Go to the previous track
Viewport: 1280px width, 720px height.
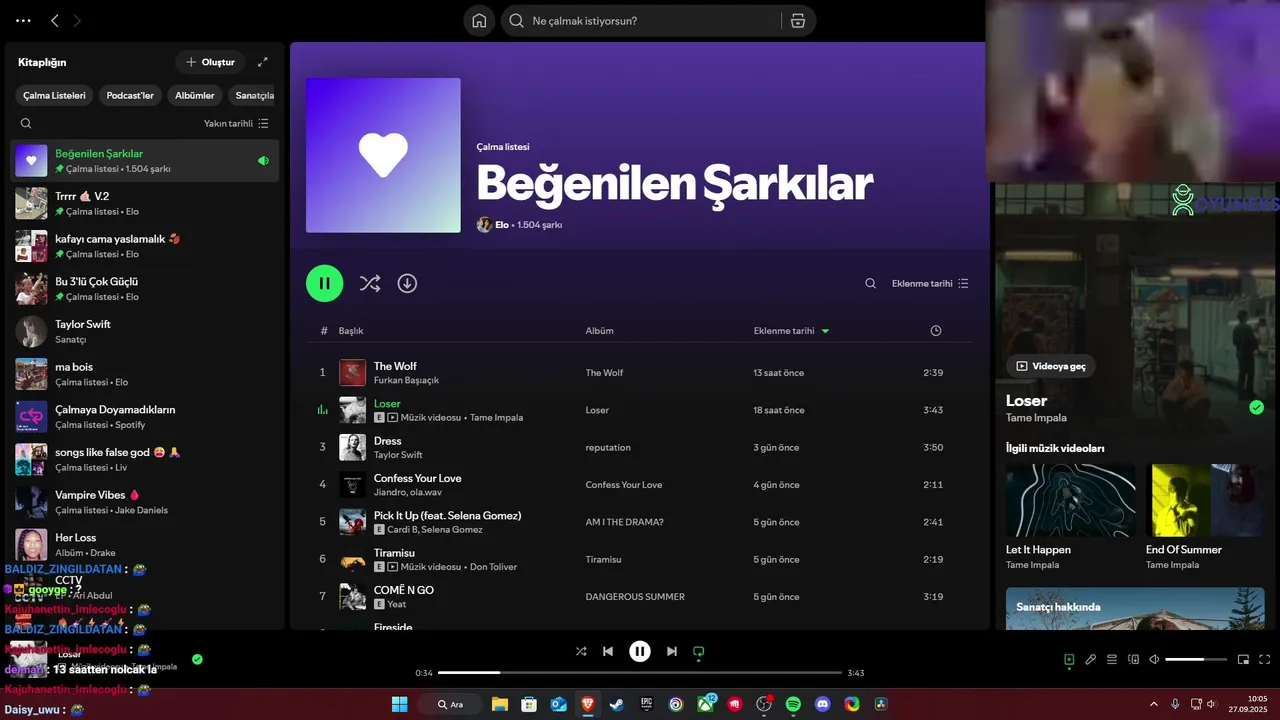[x=608, y=652]
